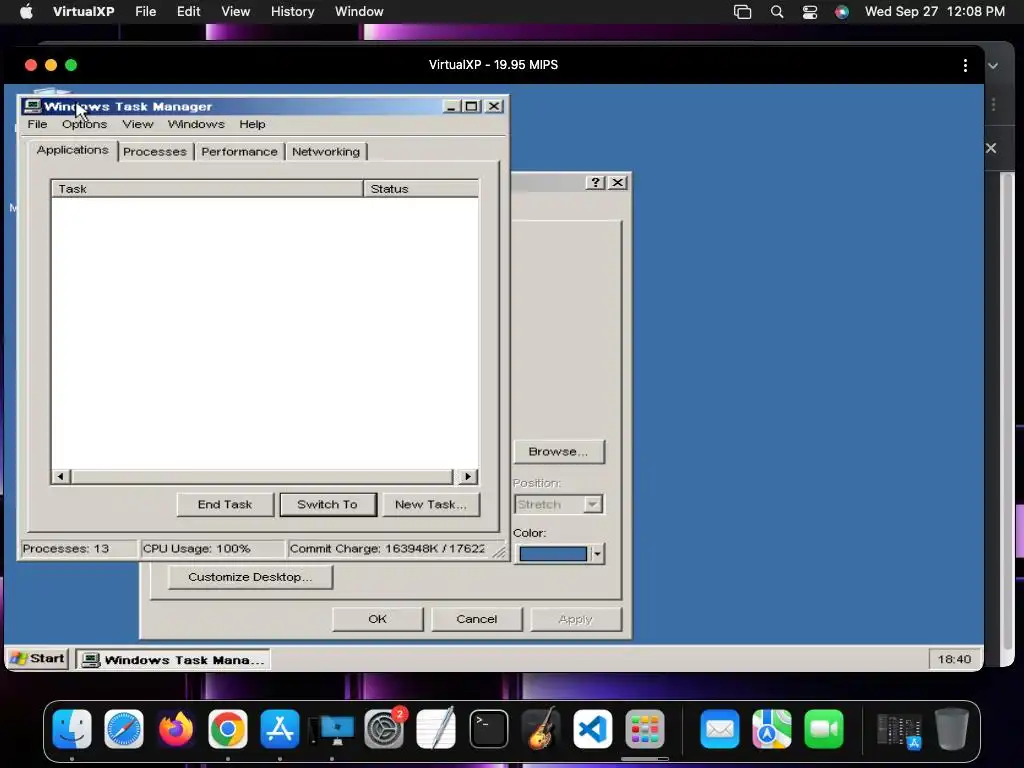The image size is (1024, 768).
Task: Open Task Manager Options menu
Action: [84, 124]
